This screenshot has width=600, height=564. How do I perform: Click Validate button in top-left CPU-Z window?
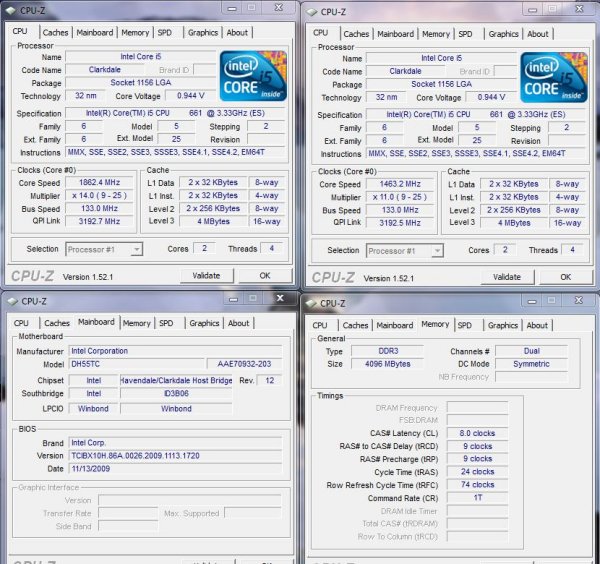coord(206,275)
